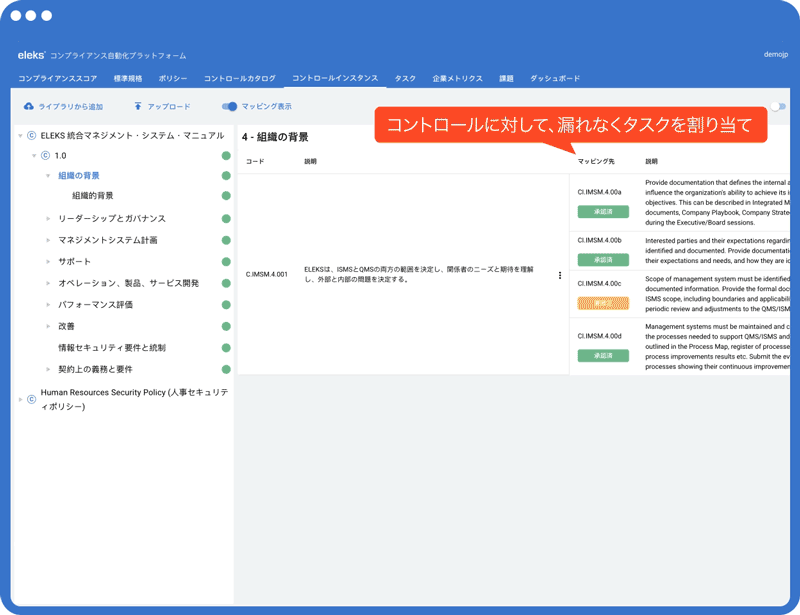
Task: Expand the パフォーマンス評価 node
Action: [48, 305]
